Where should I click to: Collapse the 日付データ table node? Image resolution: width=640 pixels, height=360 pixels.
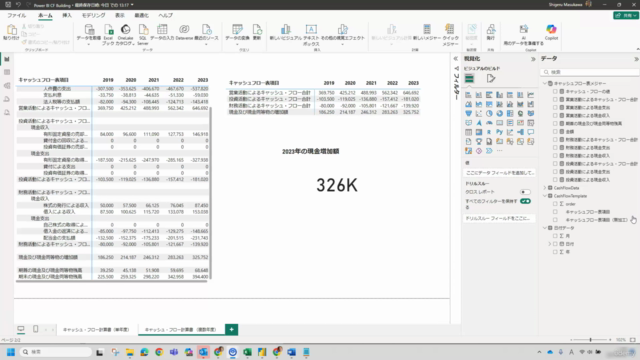(545, 228)
